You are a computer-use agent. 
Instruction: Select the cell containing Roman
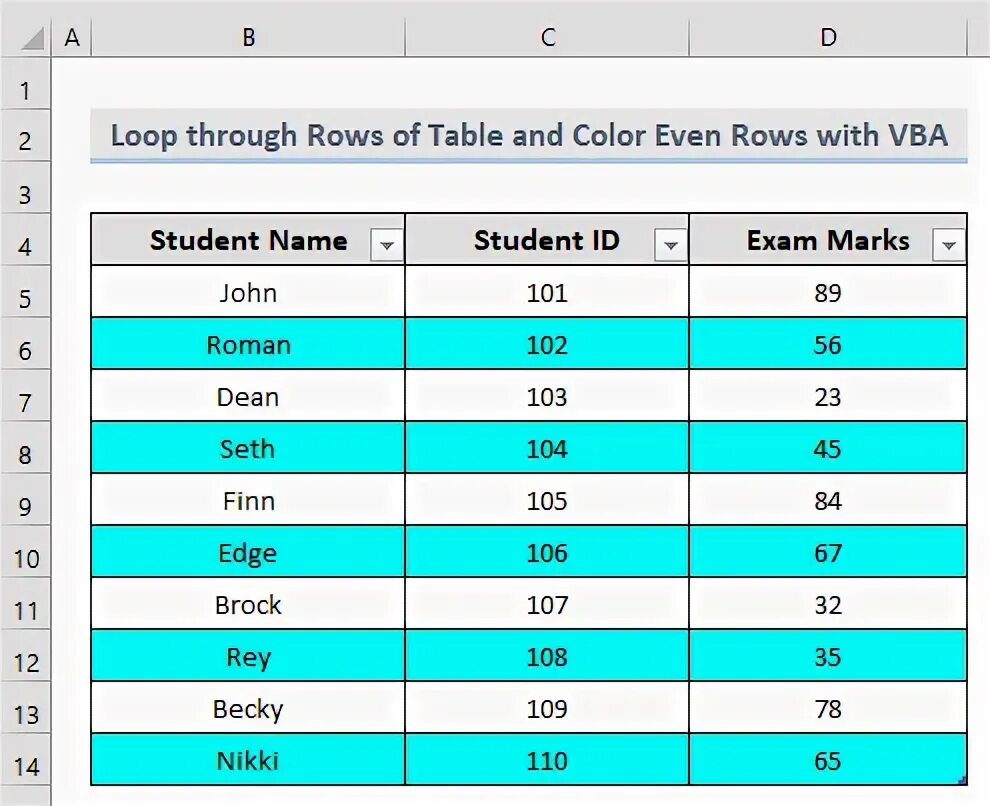(x=248, y=344)
